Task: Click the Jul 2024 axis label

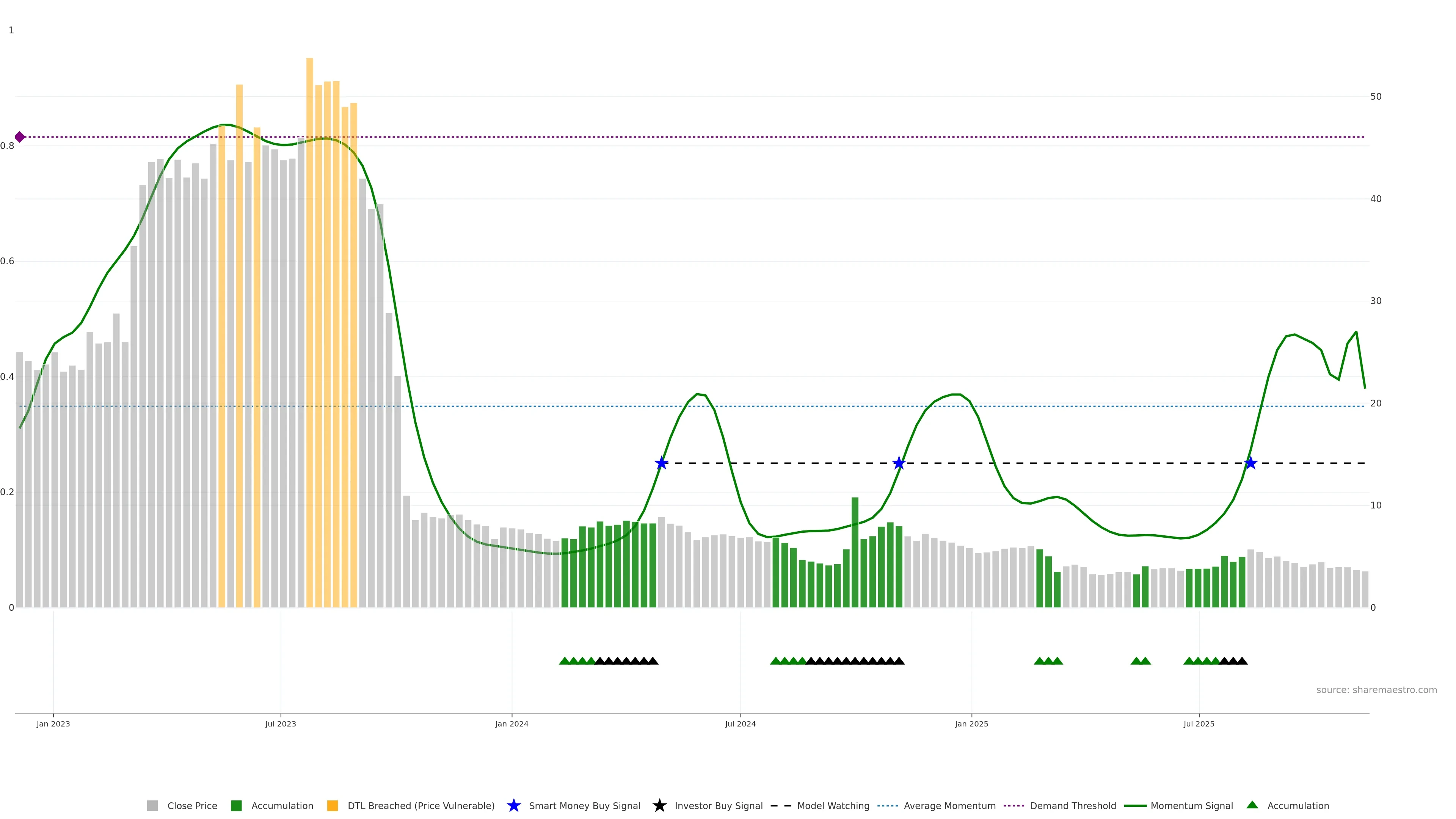Action: tap(740, 723)
